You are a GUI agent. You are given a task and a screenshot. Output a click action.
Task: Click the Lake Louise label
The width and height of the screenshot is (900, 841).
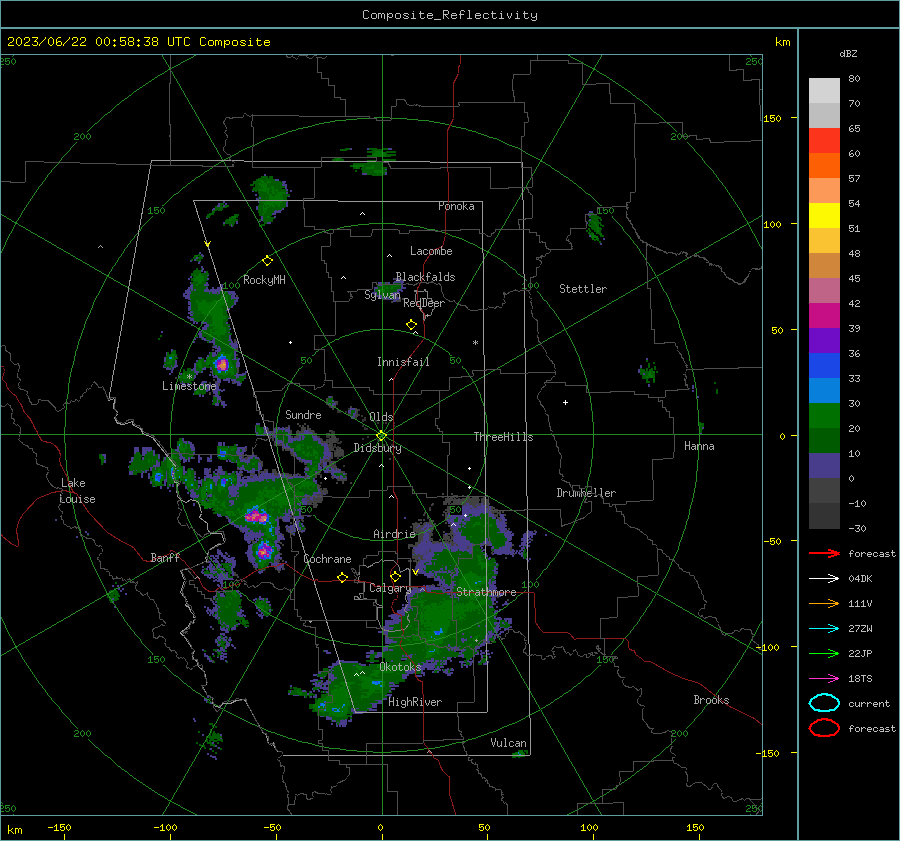point(77,491)
